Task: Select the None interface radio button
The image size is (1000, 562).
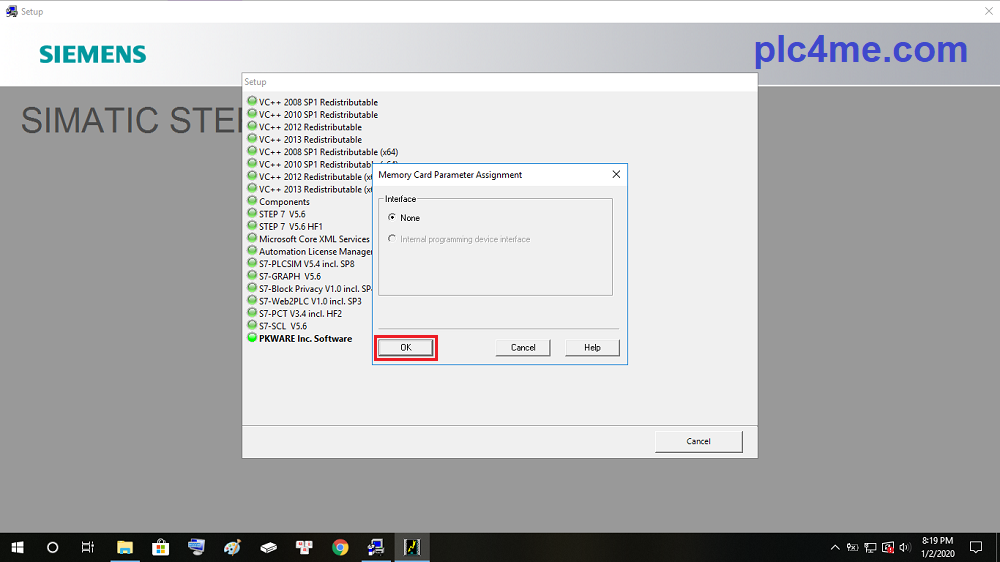Action: coord(391,218)
